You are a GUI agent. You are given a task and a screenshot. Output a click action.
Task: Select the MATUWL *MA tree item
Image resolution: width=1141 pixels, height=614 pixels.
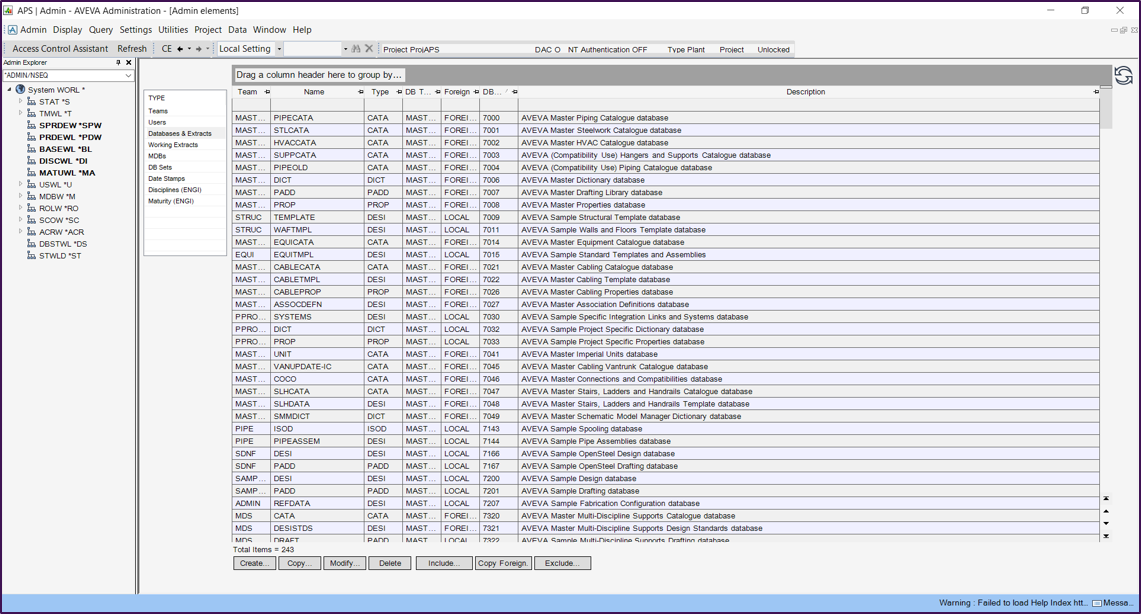[67, 172]
